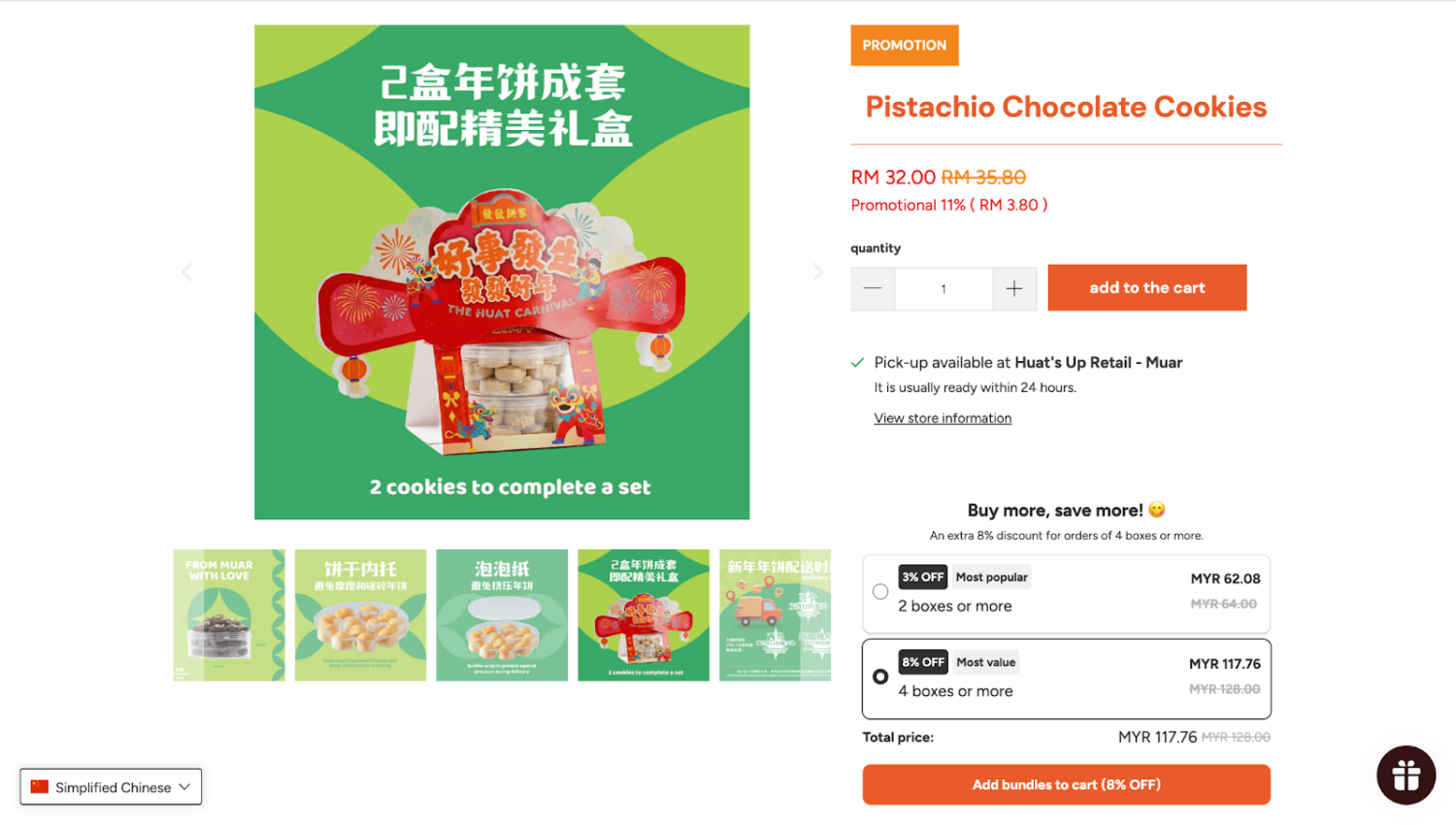Screen dimensions: 1456x825
Task: Add product with add to the cart
Action: pyautogui.click(x=1146, y=288)
